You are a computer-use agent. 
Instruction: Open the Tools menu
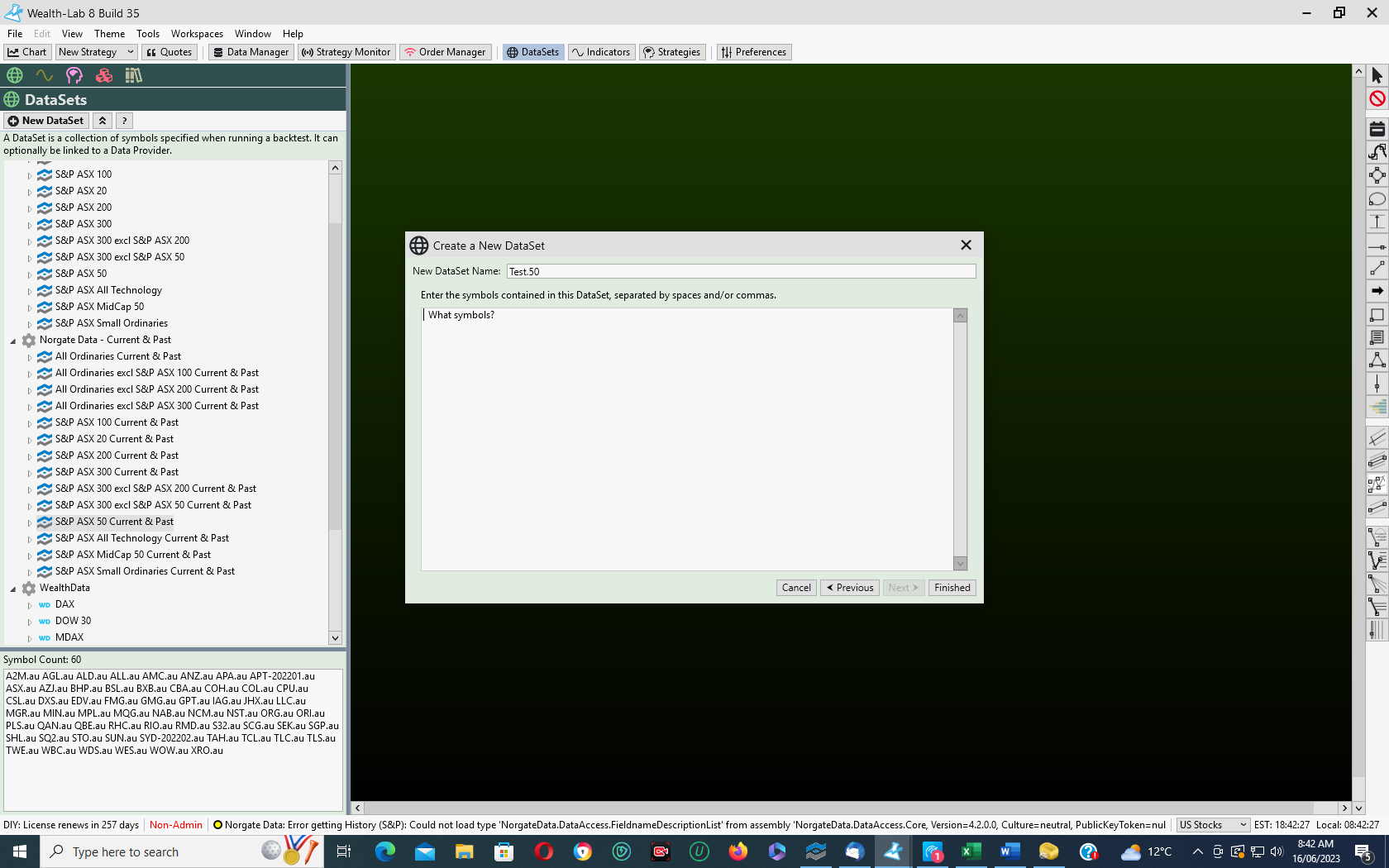148,34
